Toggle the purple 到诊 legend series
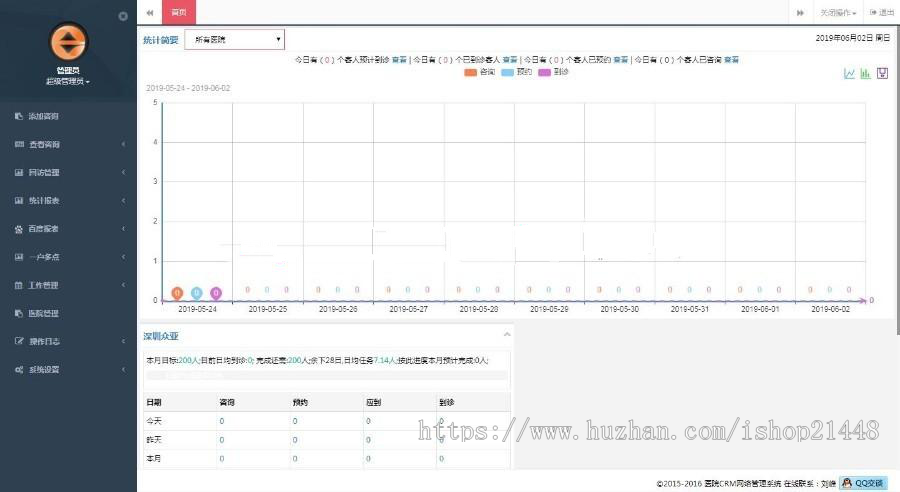900x492 pixels. pos(553,72)
